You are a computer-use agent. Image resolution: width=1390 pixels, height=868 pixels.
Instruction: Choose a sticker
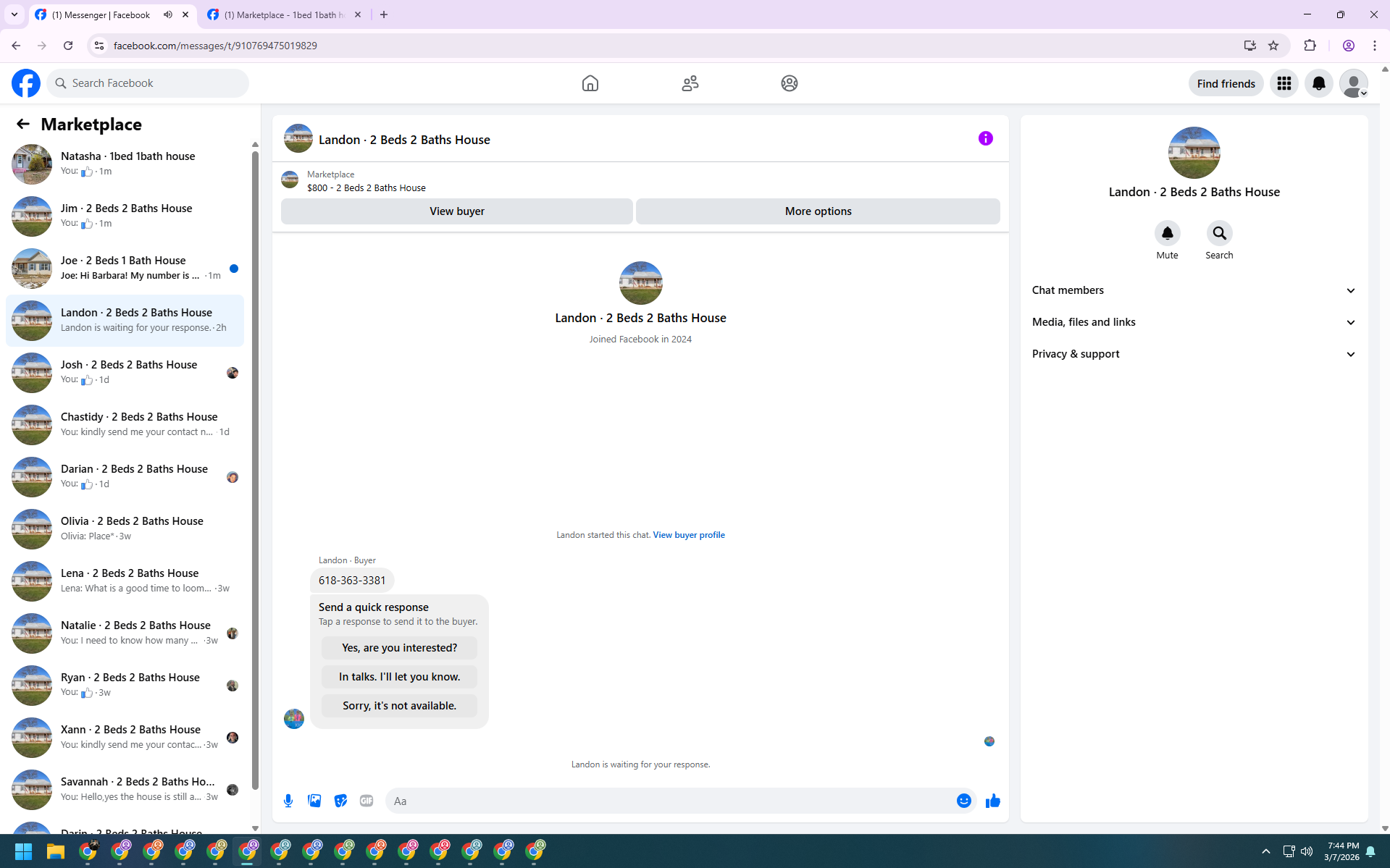pos(340,801)
